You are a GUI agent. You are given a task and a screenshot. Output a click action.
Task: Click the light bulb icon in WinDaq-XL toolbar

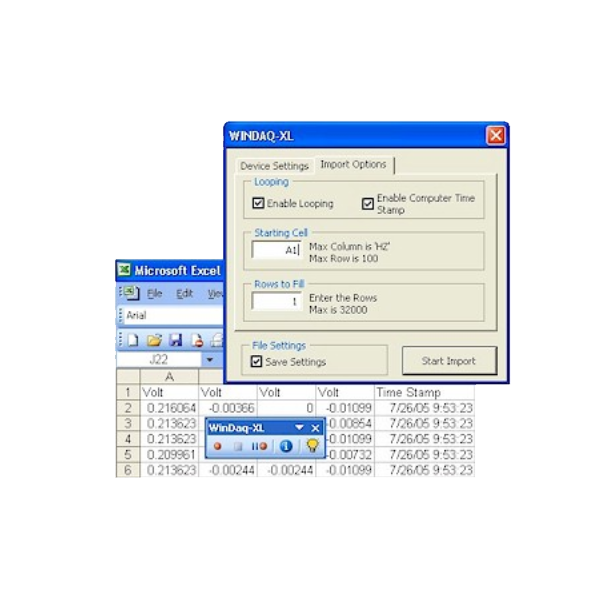pos(312,446)
